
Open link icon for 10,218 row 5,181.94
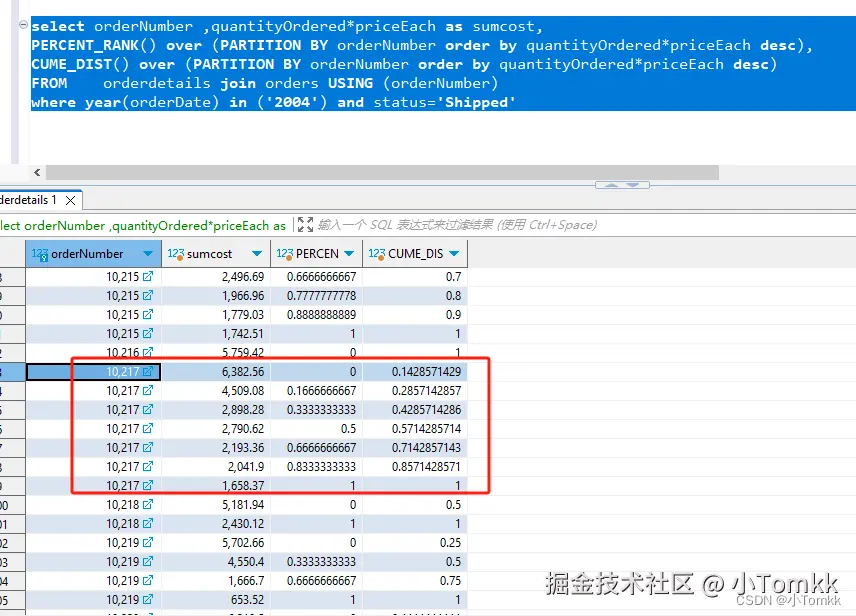[148, 505]
